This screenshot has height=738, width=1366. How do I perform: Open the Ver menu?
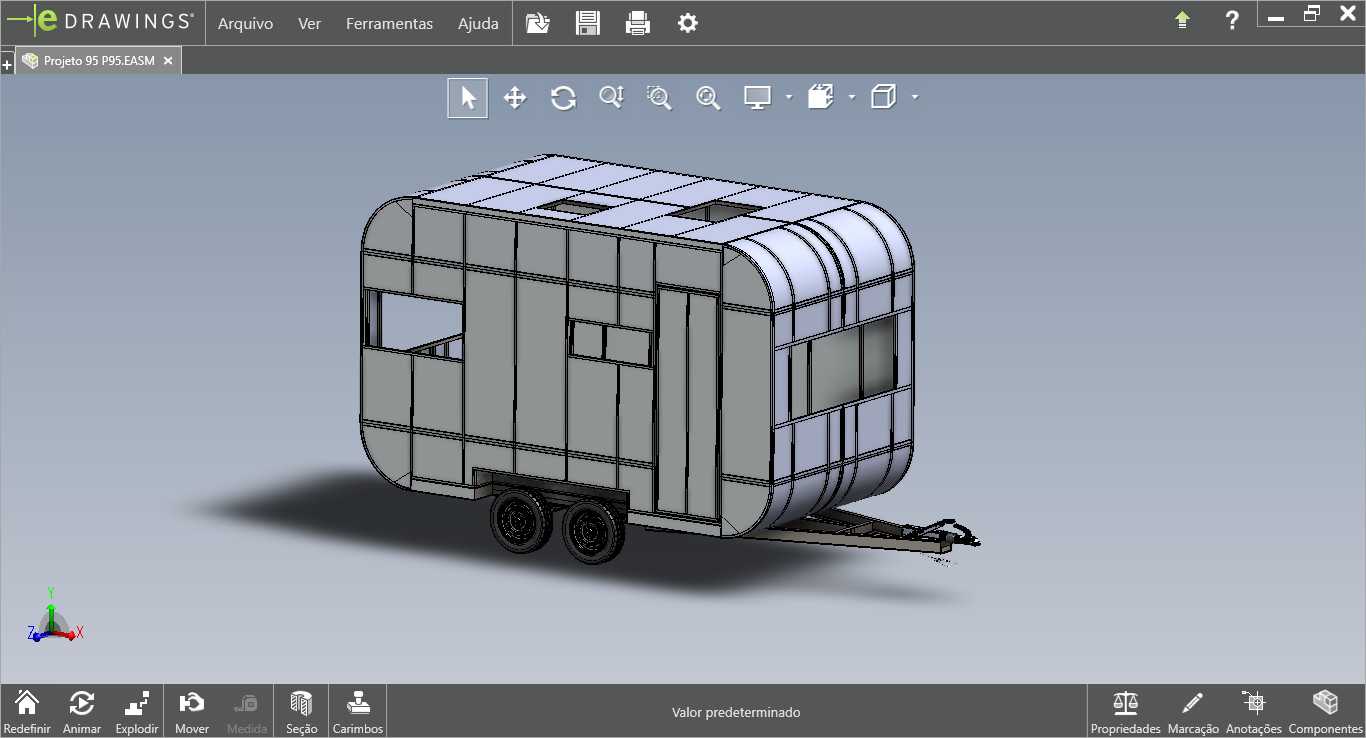coord(309,23)
